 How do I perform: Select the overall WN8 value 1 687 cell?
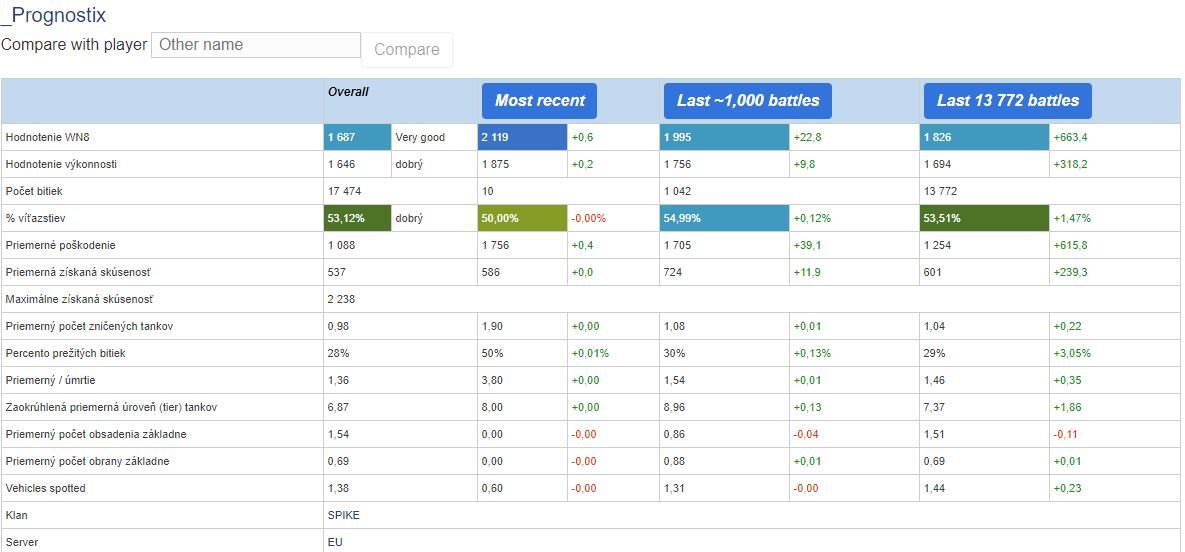(x=357, y=138)
